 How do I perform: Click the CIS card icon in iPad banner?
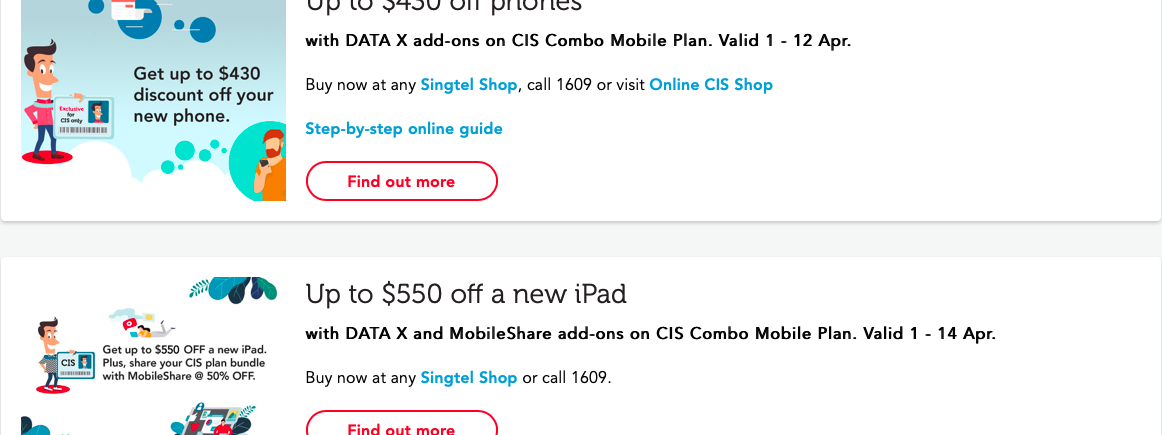pos(75,363)
